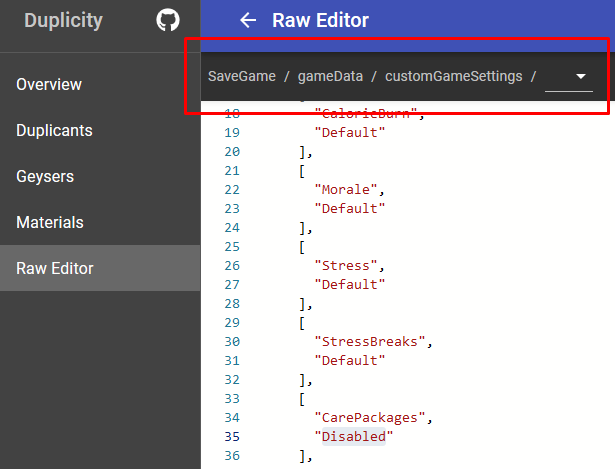This screenshot has width=615, height=469.
Task: Click the "Default" value on line 31
Action: [350, 360]
